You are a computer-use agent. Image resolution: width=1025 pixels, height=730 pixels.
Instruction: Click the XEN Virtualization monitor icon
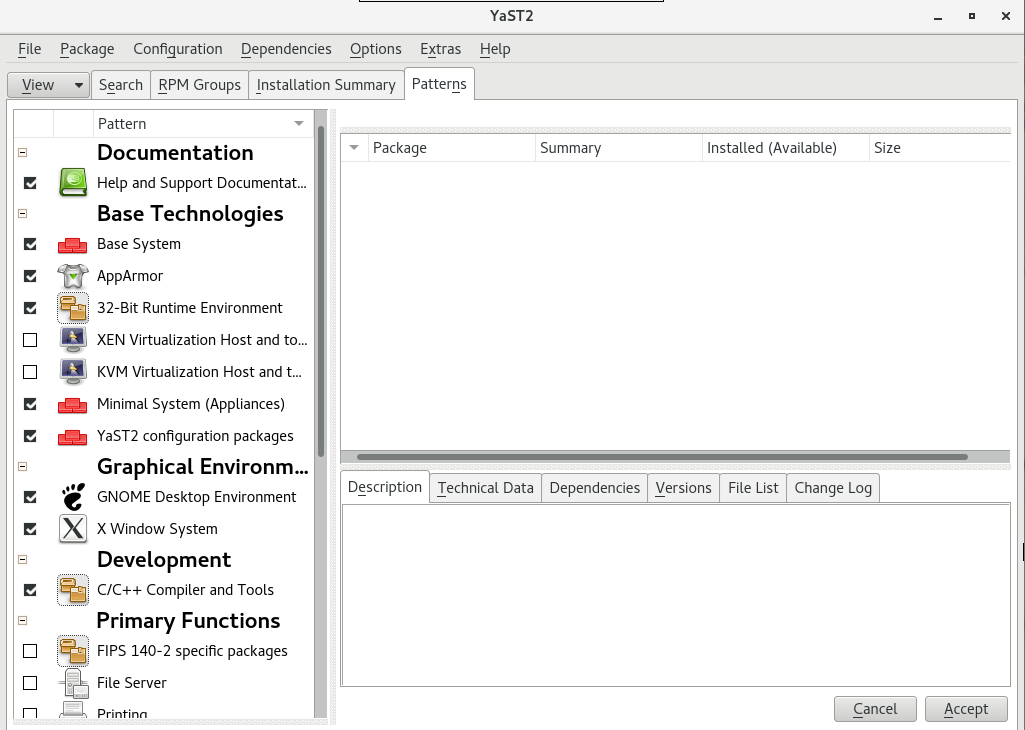pyautogui.click(x=73, y=340)
